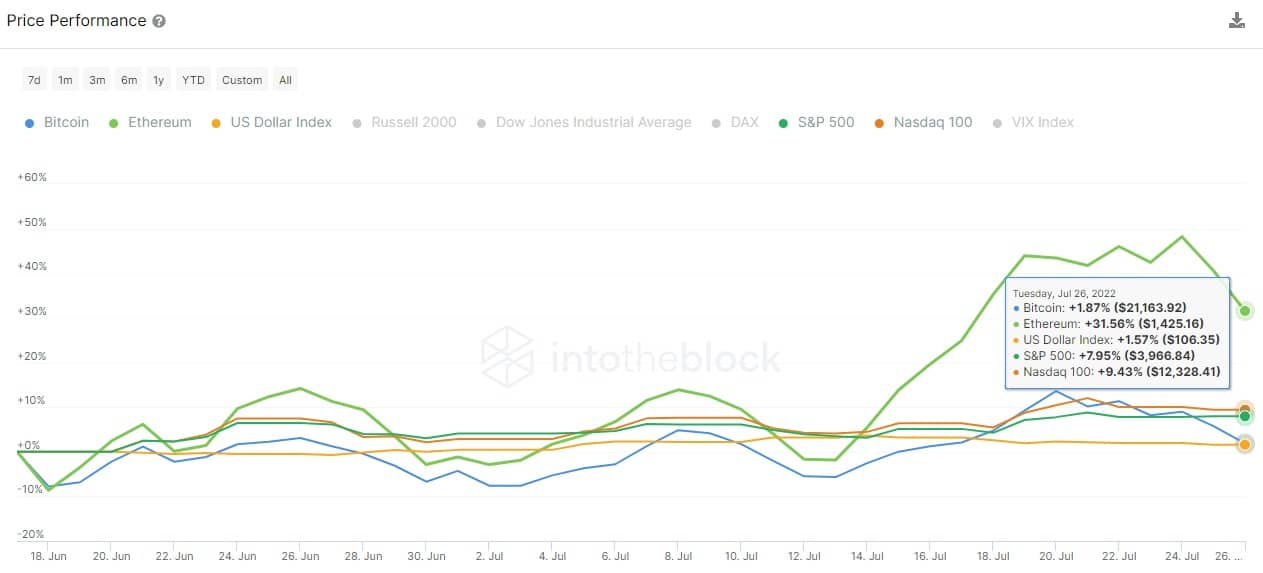
Task: Show All time range data
Action: (285, 80)
